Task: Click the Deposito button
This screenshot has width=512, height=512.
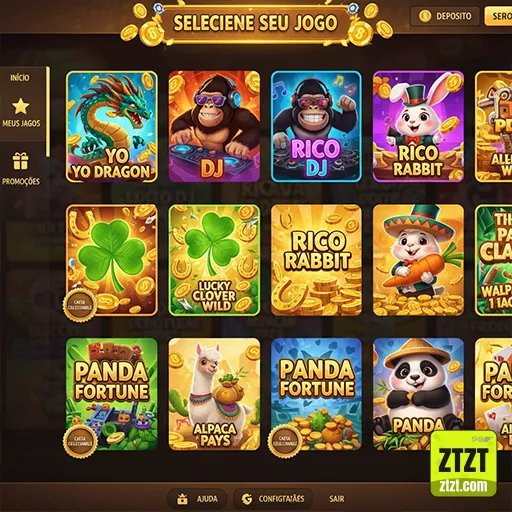Action: 445,16
